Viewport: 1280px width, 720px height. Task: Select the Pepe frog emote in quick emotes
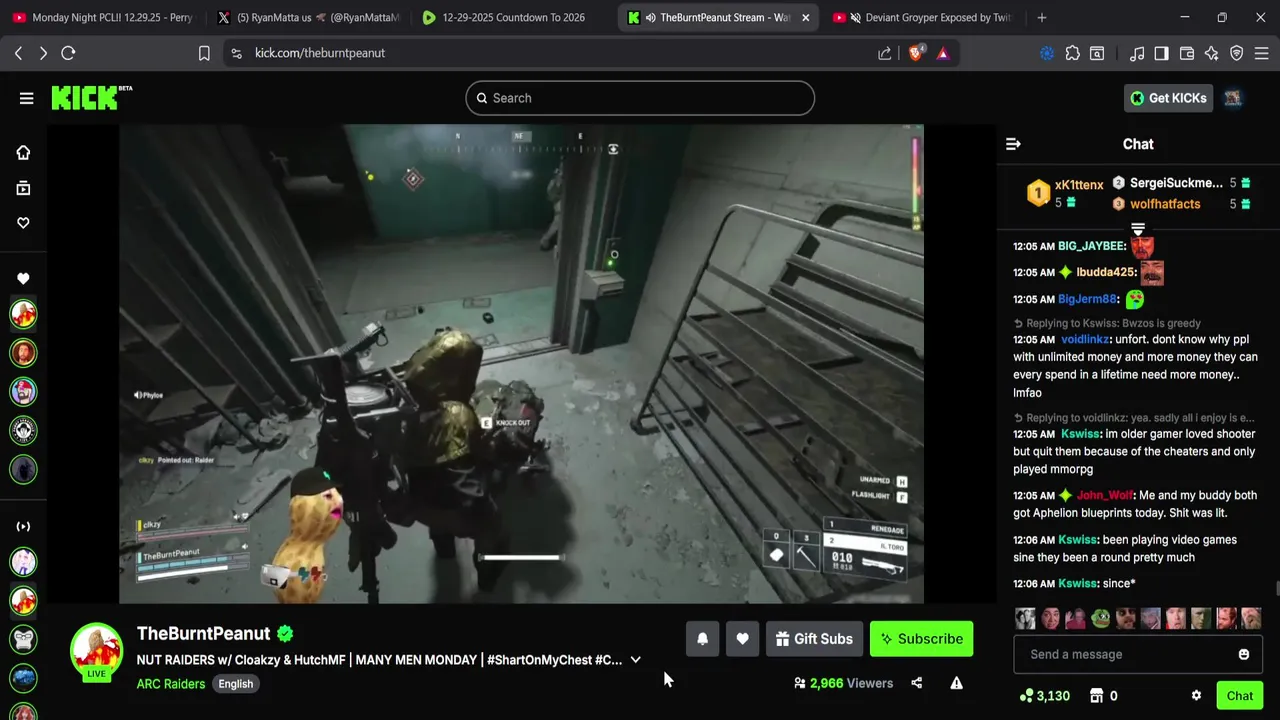click(x=1101, y=618)
